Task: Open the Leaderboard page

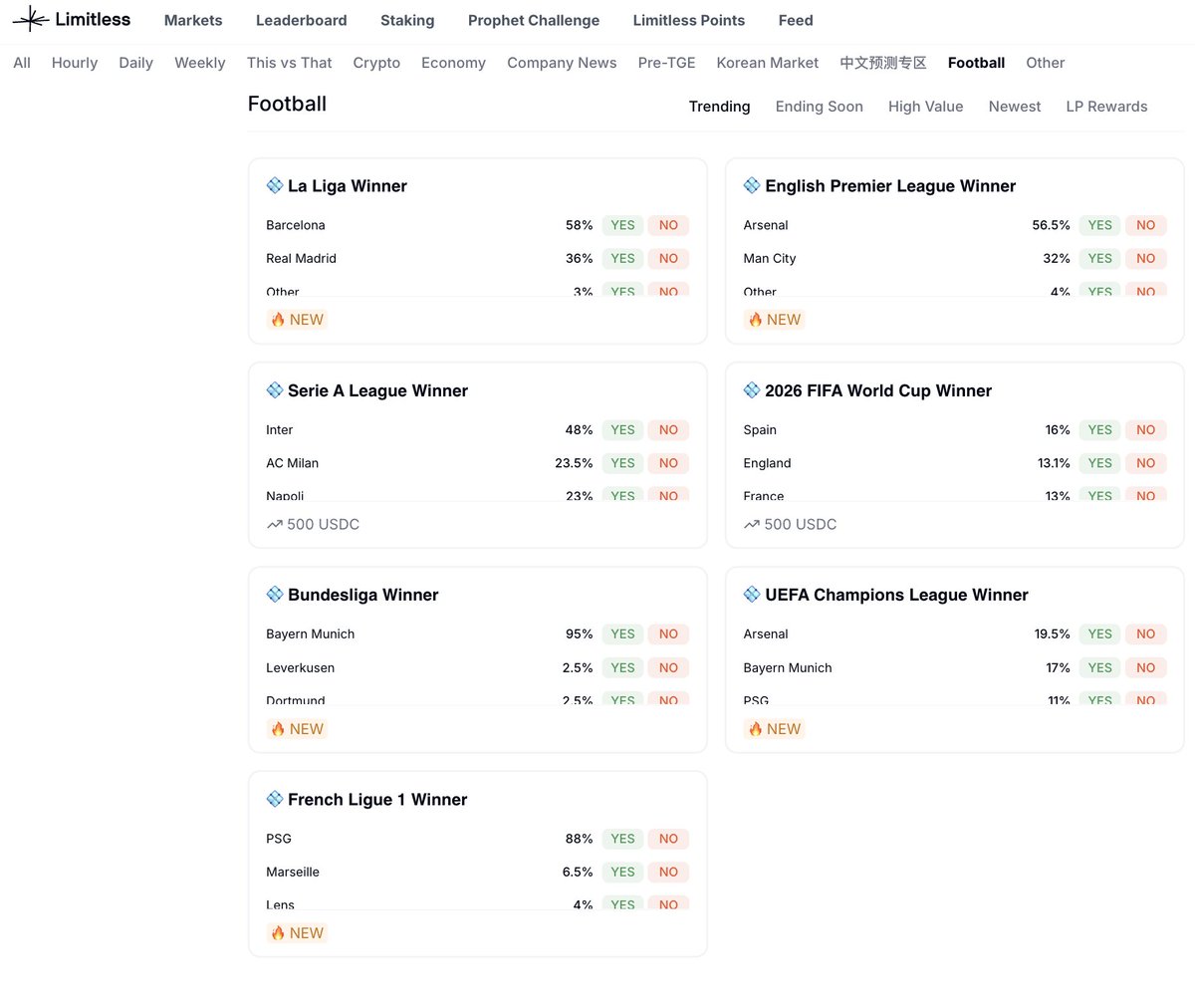Action: [x=302, y=20]
